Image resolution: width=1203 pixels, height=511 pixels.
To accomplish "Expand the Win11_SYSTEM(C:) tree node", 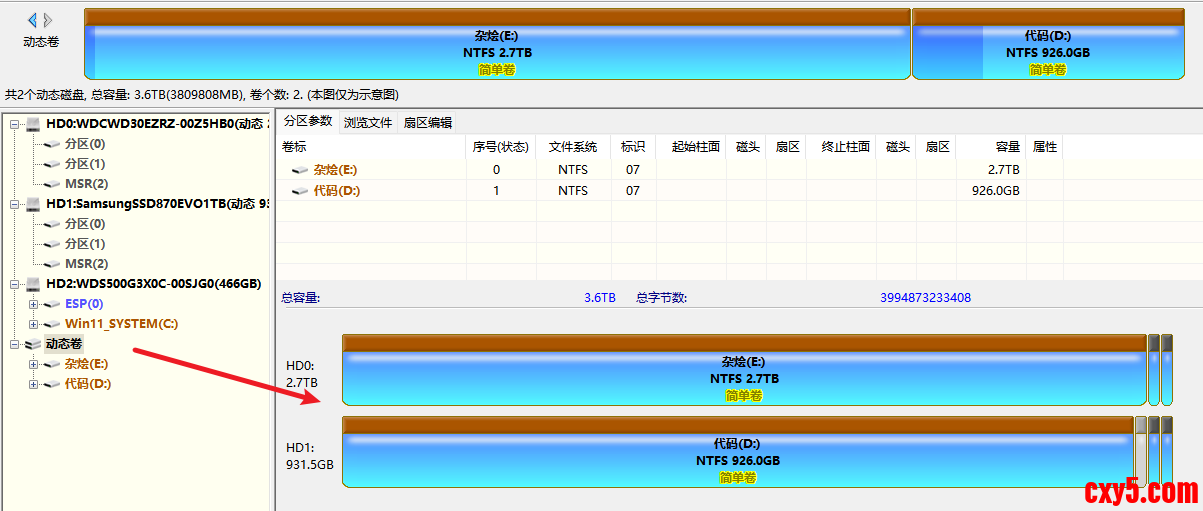I will [35, 324].
